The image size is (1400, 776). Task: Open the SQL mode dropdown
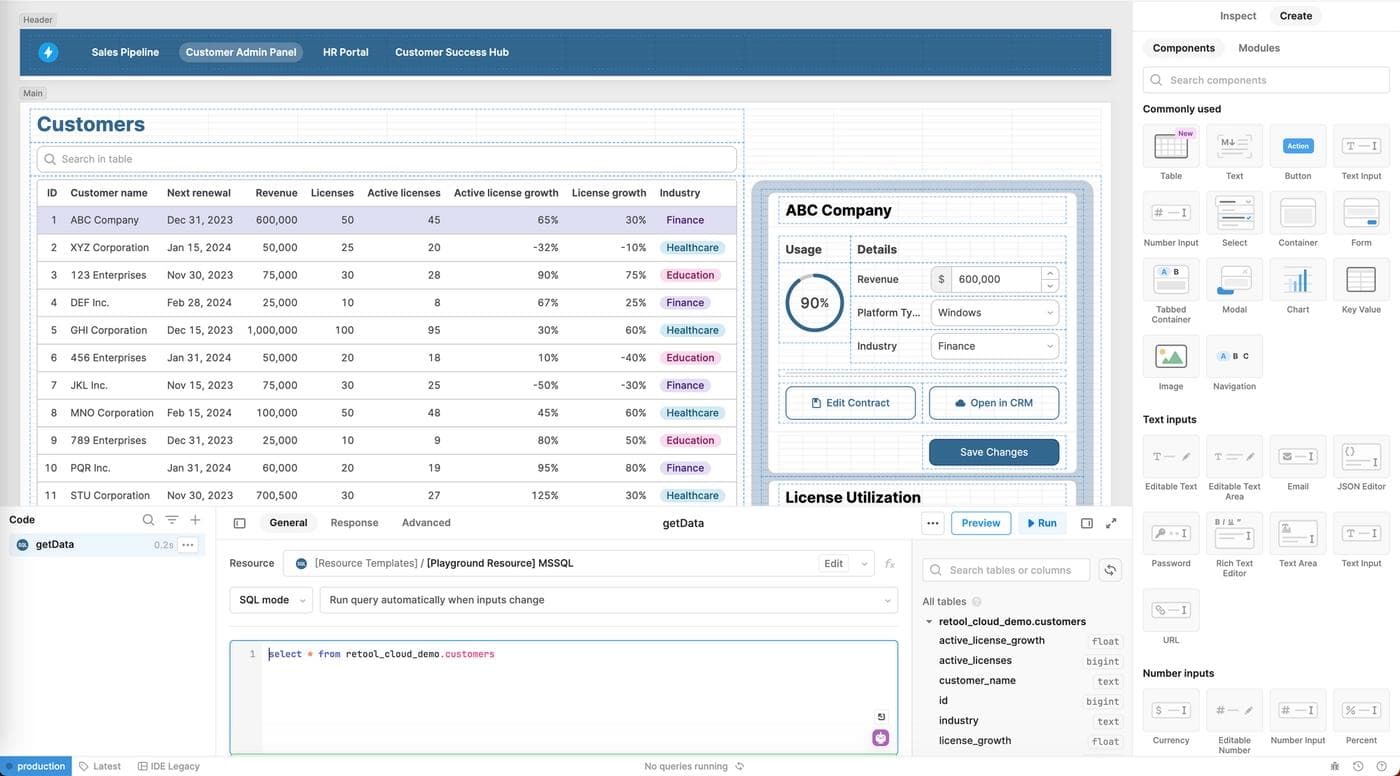[x=270, y=600]
